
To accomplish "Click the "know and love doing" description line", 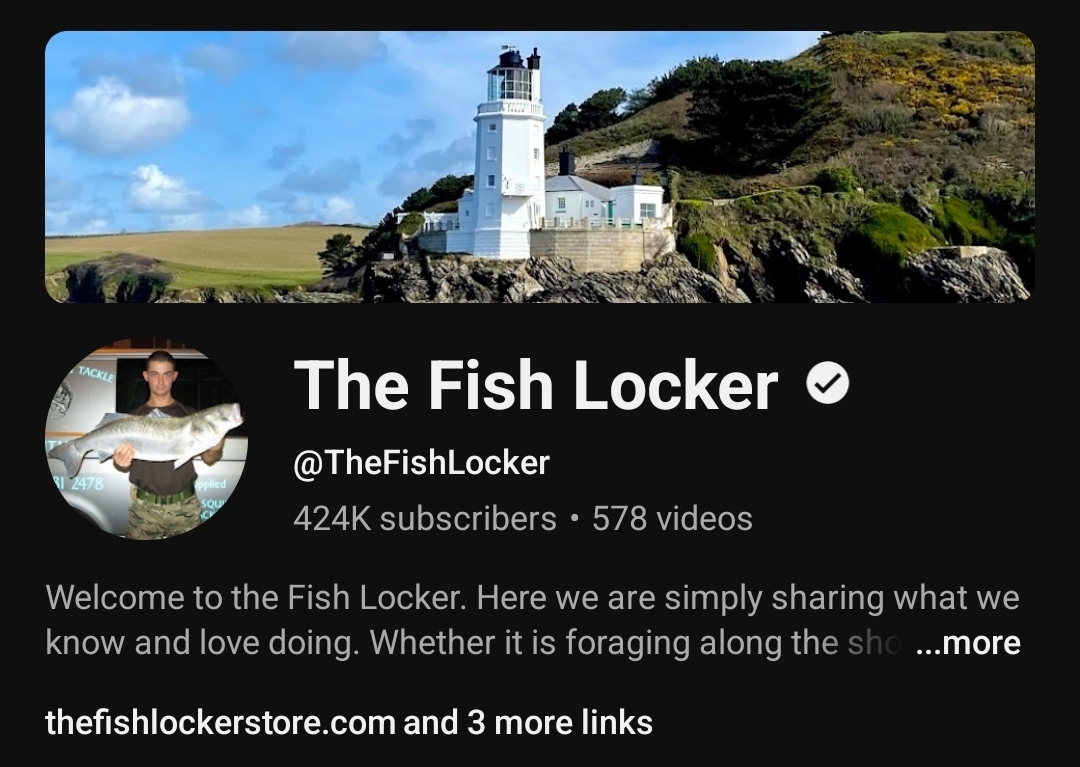I will coord(472,642).
